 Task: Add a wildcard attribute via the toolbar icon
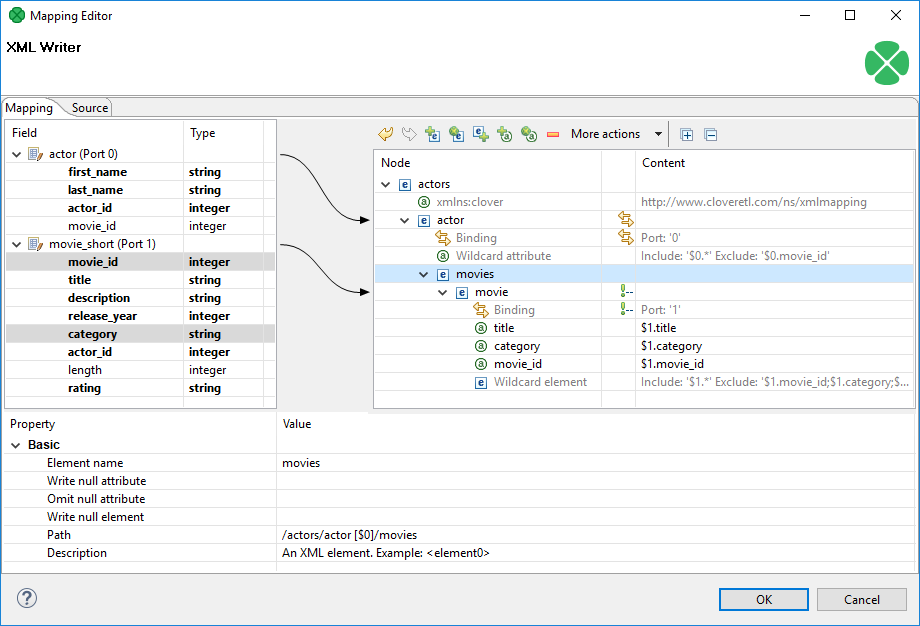[529, 133]
